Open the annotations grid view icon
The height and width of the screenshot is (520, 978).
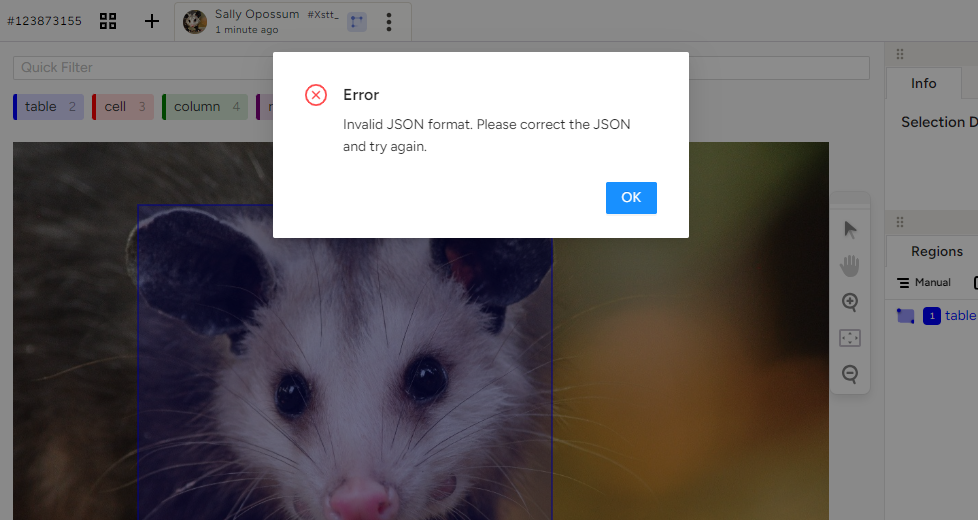point(108,21)
